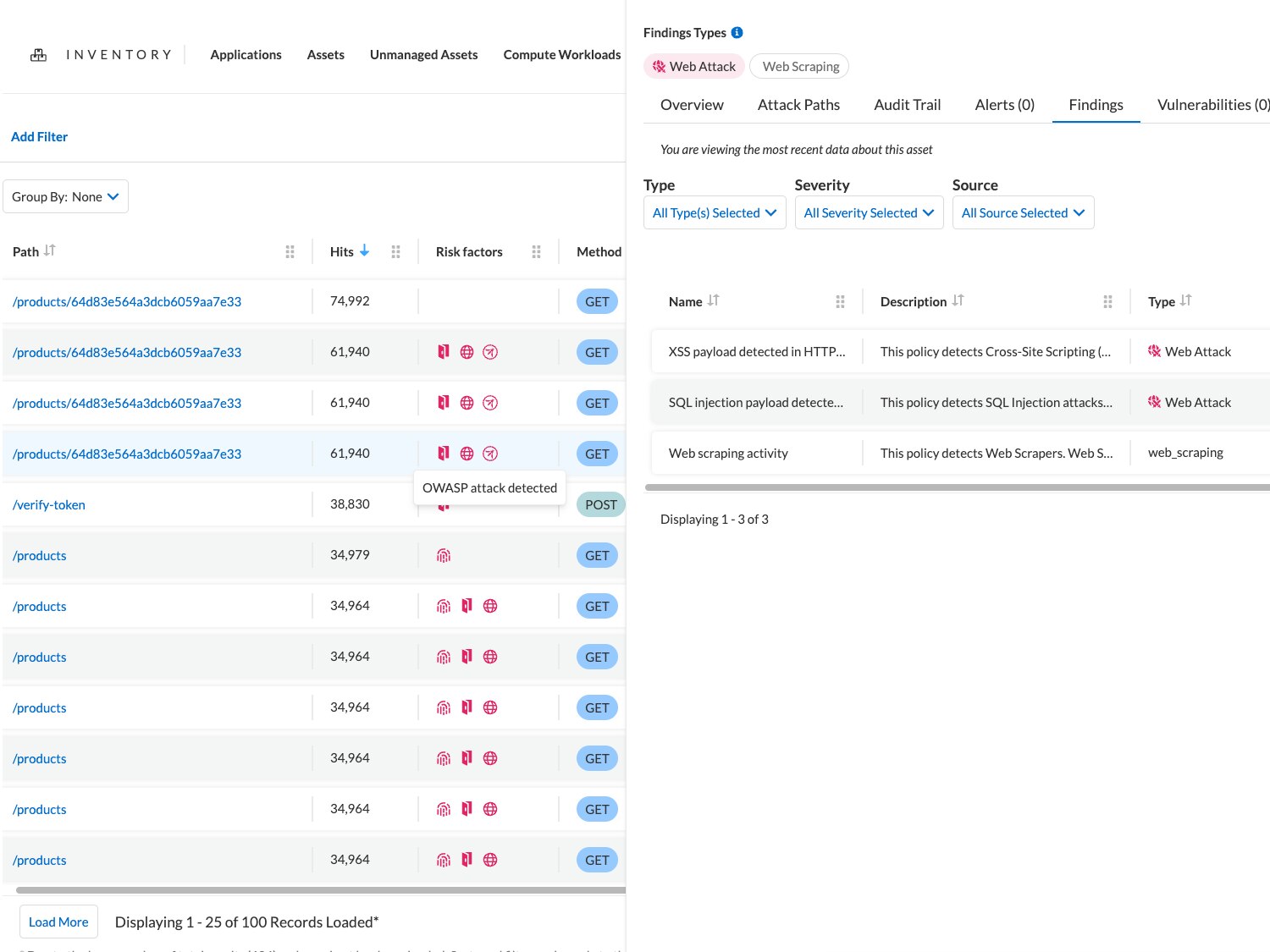This screenshot has height=952, width=1270.
Task: Switch to the Audit Trail tab
Action: [907, 104]
